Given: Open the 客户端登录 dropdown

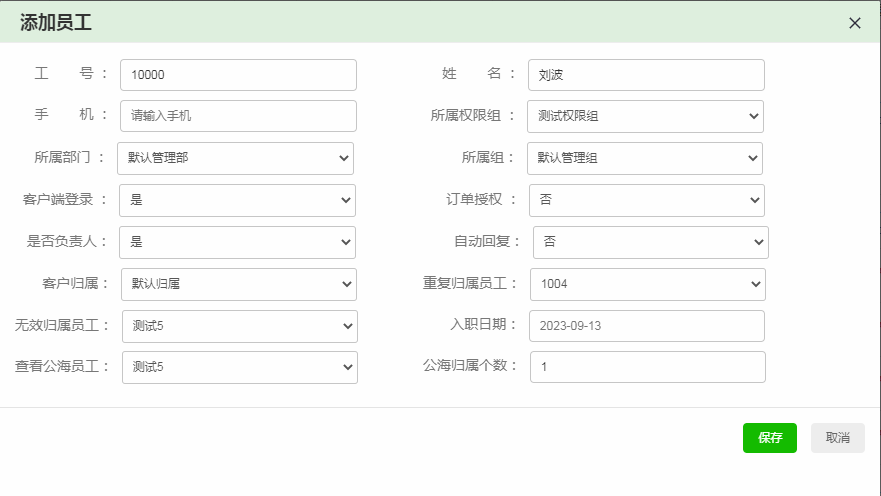Looking at the screenshot, I should click(x=237, y=200).
